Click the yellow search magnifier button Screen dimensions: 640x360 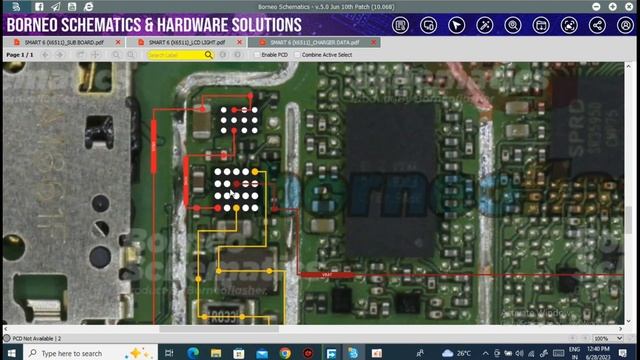[x=209, y=55]
